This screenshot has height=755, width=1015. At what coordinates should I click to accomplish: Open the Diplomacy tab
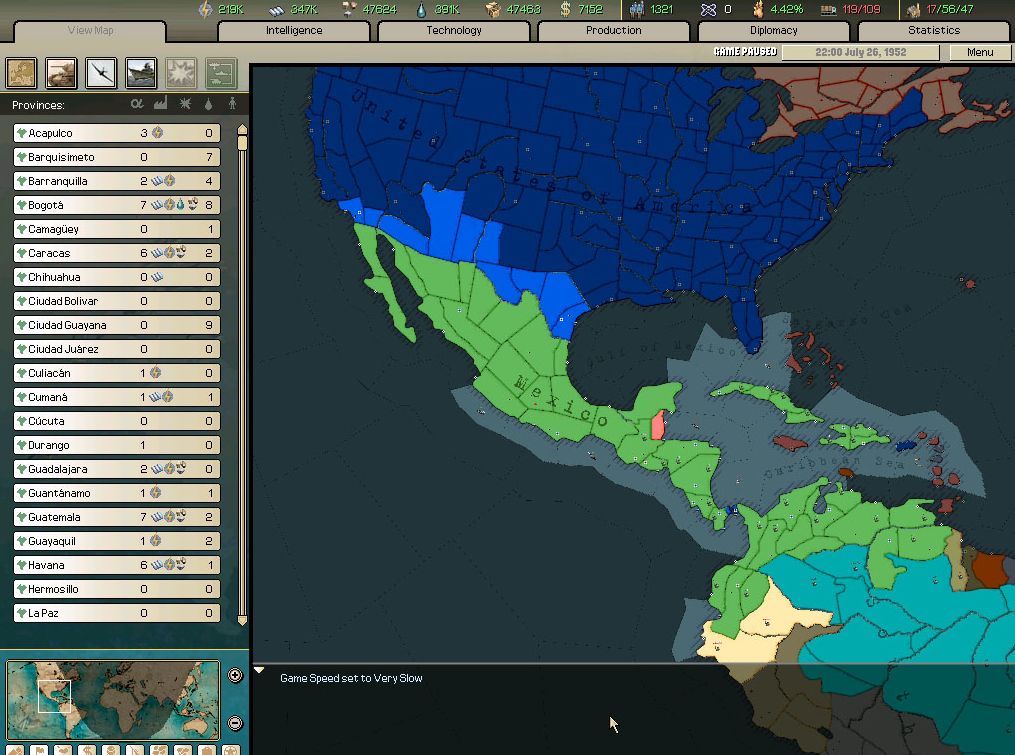(x=774, y=30)
